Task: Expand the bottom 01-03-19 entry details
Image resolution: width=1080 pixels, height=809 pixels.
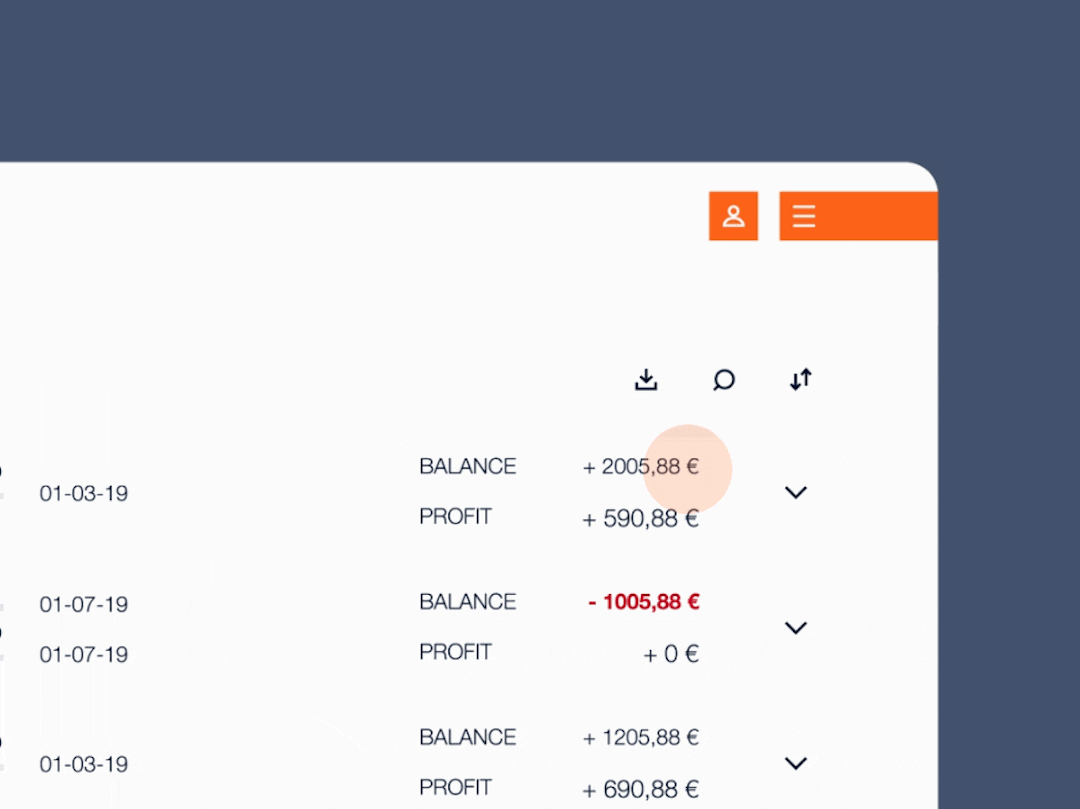Action: pyautogui.click(x=796, y=763)
